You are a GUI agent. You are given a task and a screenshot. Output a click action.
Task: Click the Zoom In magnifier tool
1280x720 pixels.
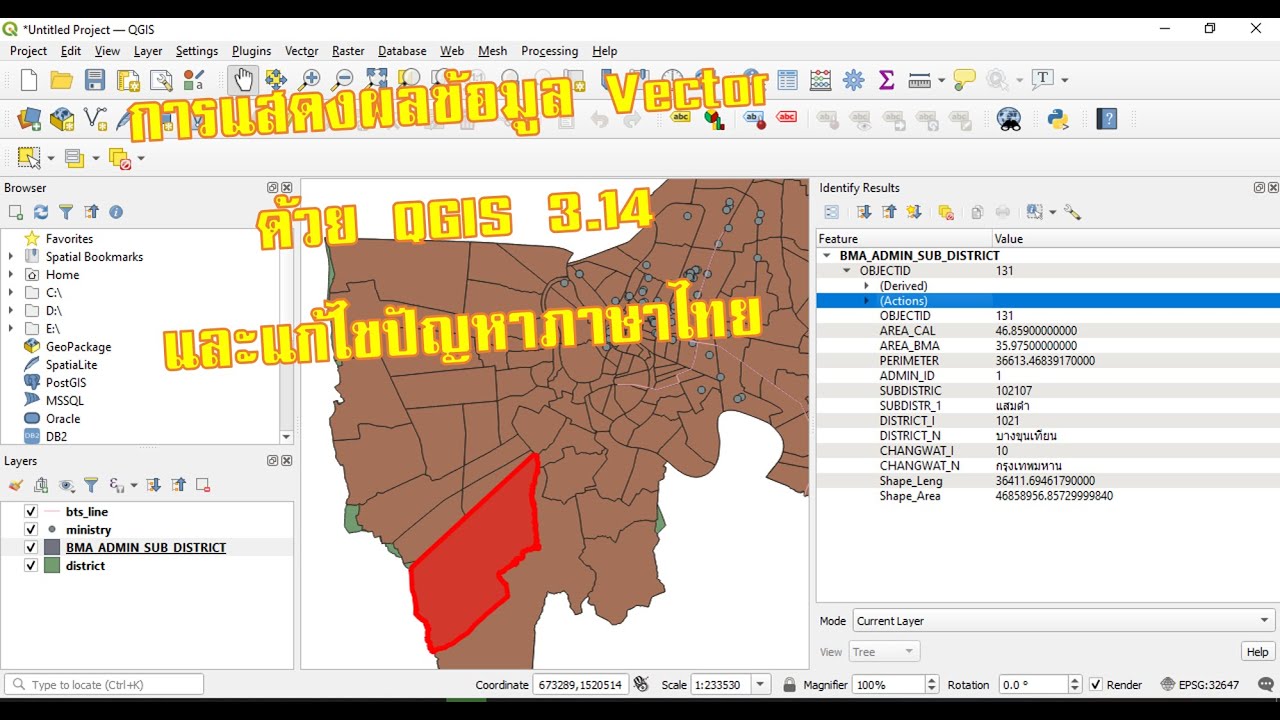click(x=310, y=80)
